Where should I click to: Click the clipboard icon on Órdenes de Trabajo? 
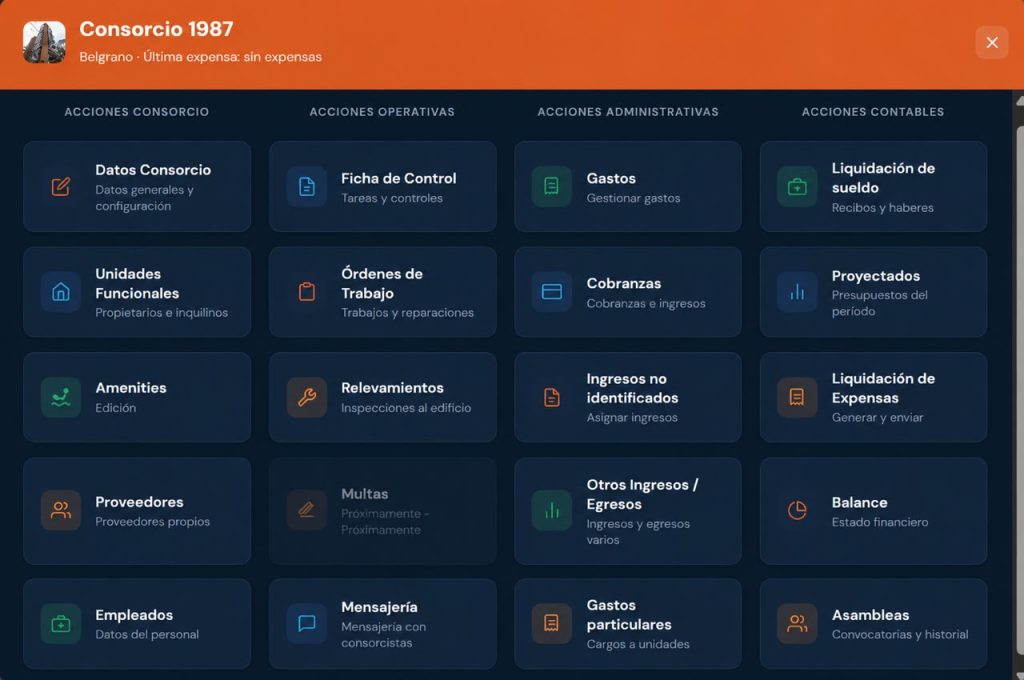(306, 292)
